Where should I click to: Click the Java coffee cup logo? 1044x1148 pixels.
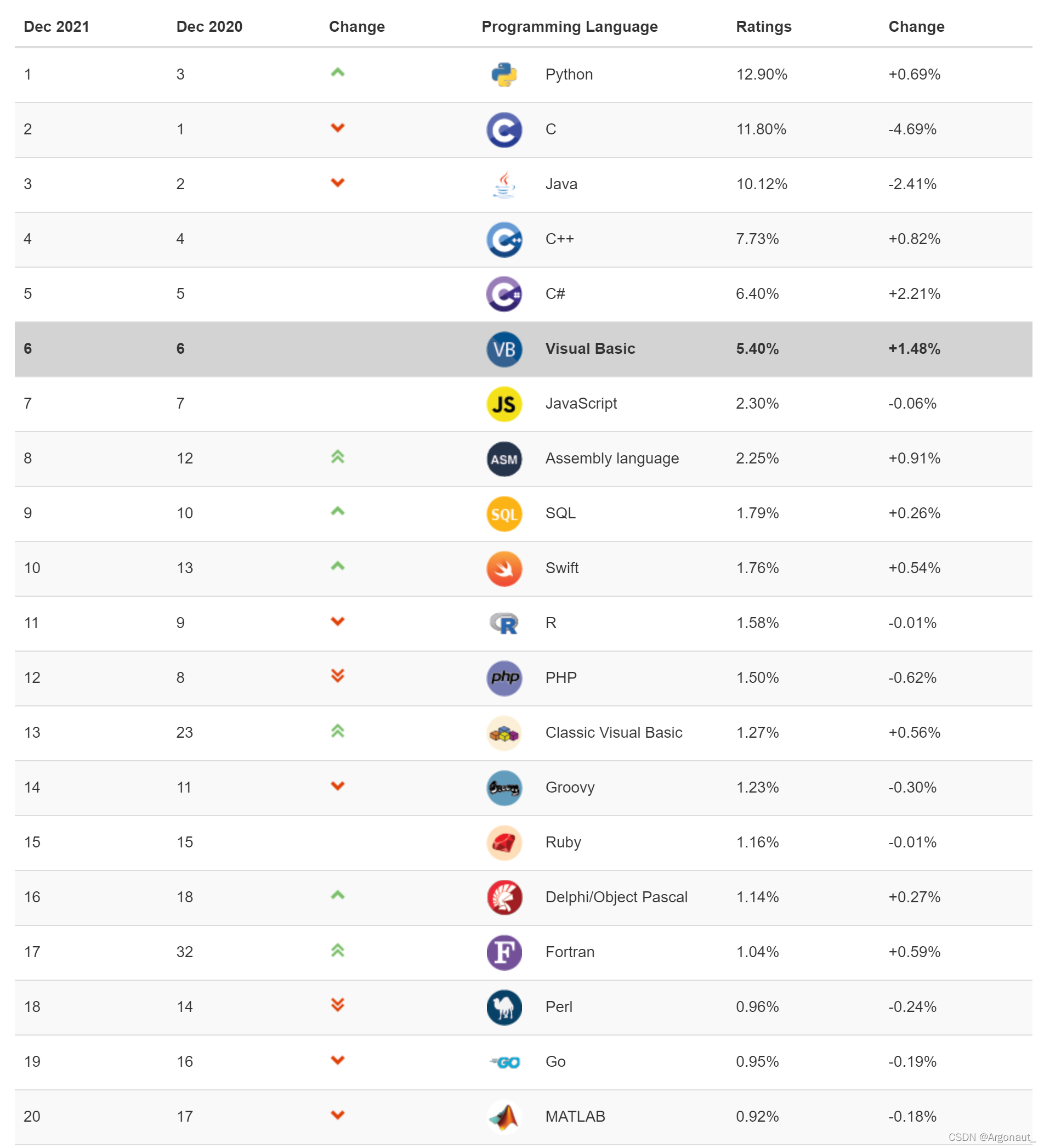pyautogui.click(x=504, y=184)
